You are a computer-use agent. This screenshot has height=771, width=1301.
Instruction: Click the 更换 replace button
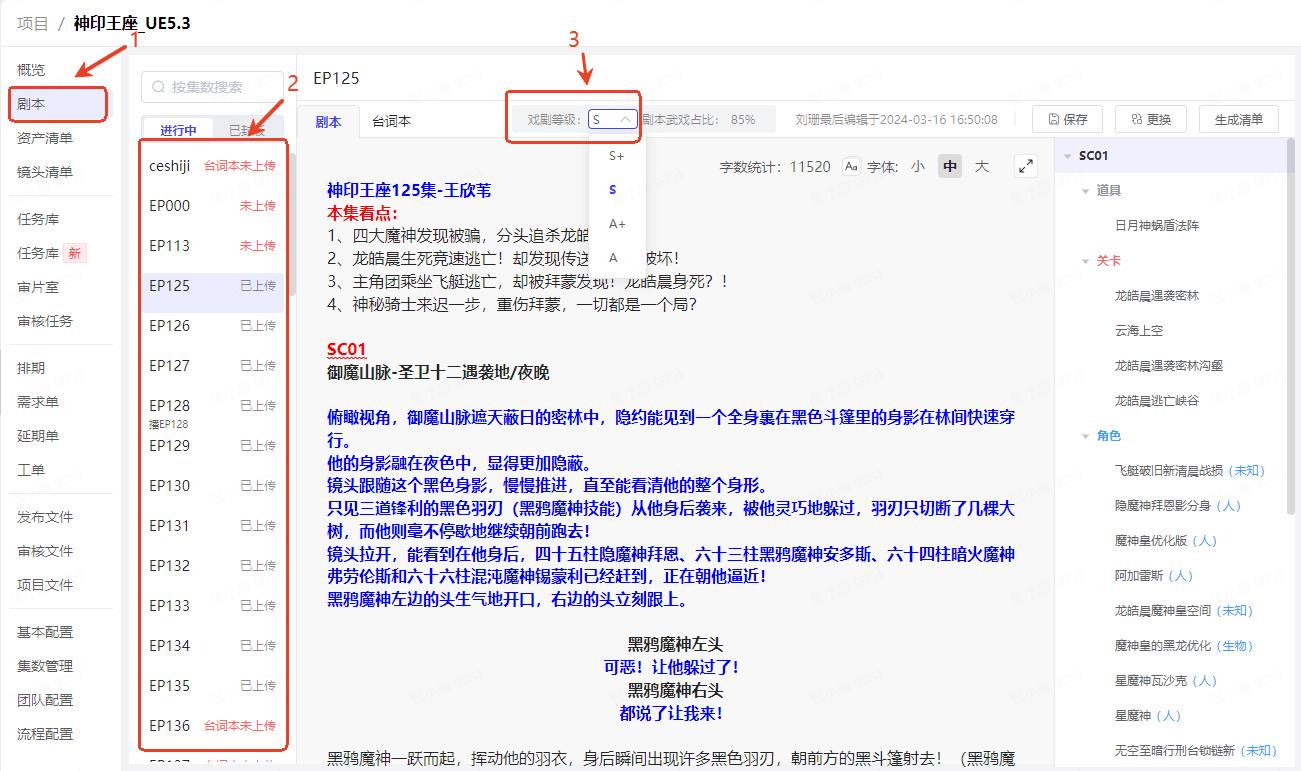click(x=1150, y=119)
